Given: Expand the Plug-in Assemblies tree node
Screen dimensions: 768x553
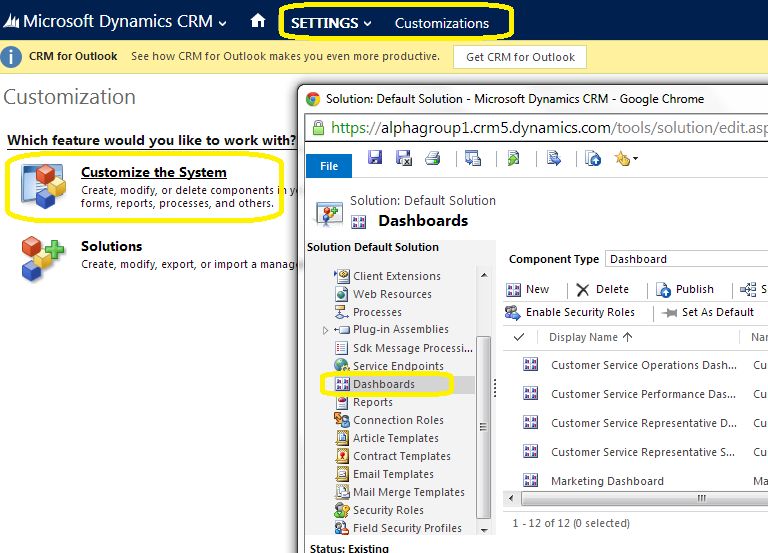Looking at the screenshot, I should 325,330.
